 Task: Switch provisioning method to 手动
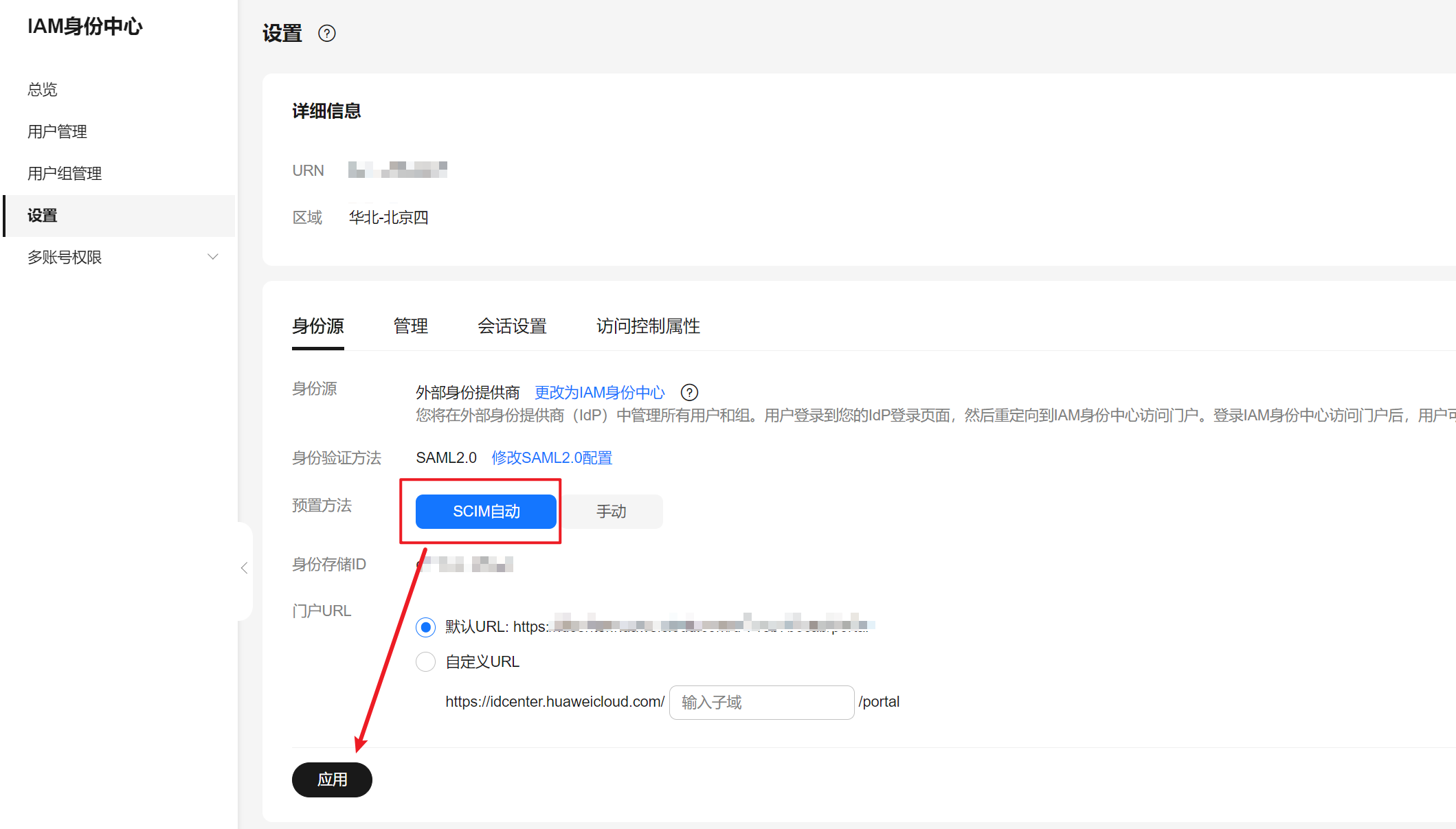[611, 512]
